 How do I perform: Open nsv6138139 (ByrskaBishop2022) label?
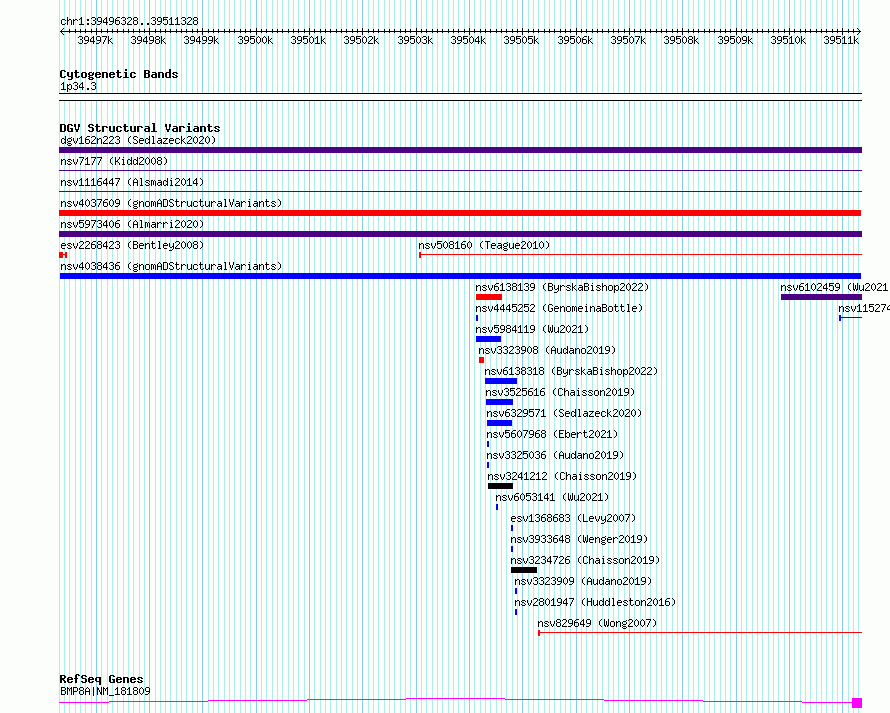pyautogui.click(x=562, y=287)
